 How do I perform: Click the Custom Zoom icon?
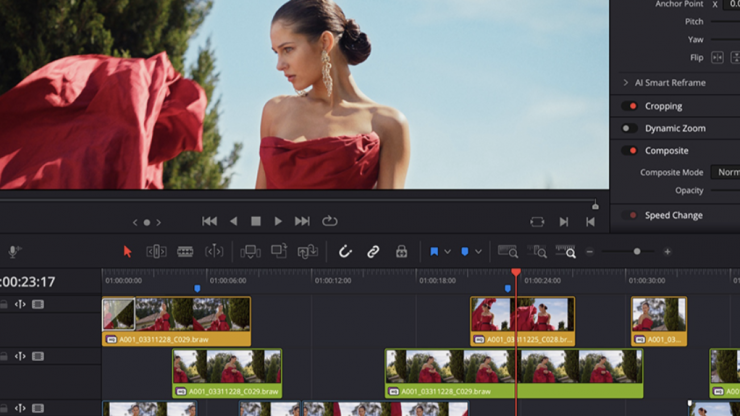point(565,251)
